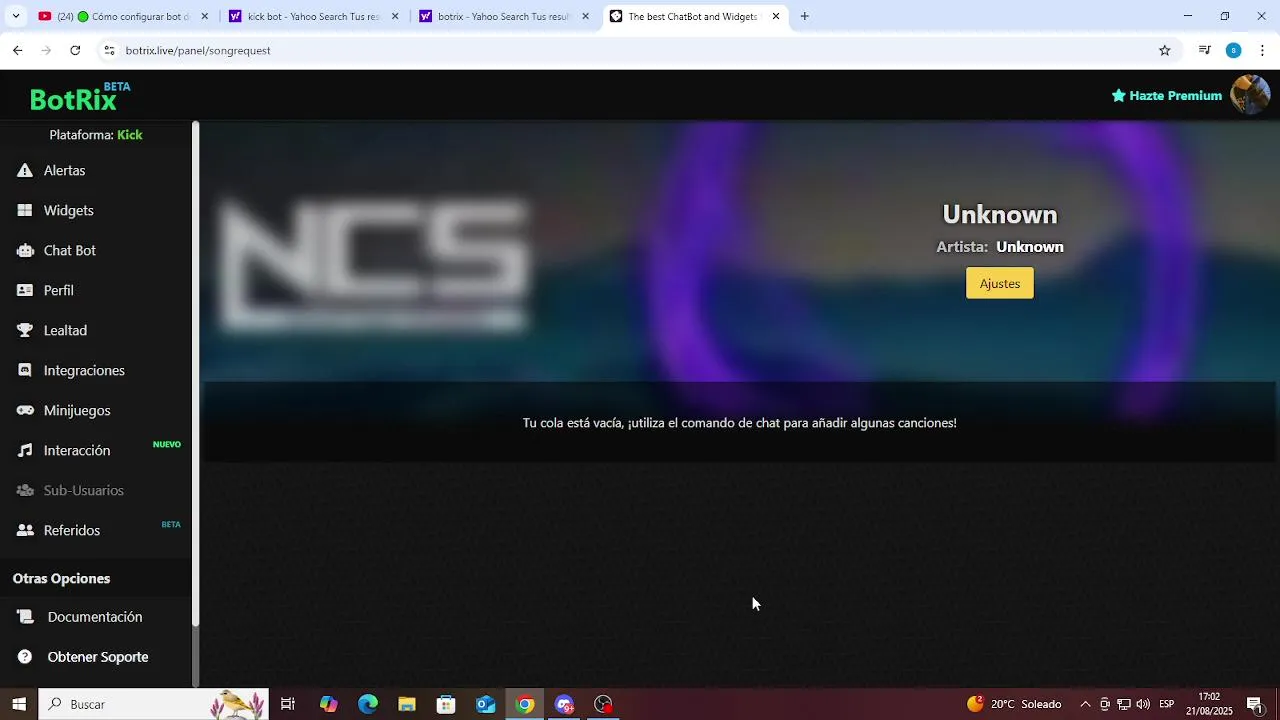Image resolution: width=1280 pixels, height=720 pixels.
Task: Click ESP language indicator
Action: coord(1167,704)
